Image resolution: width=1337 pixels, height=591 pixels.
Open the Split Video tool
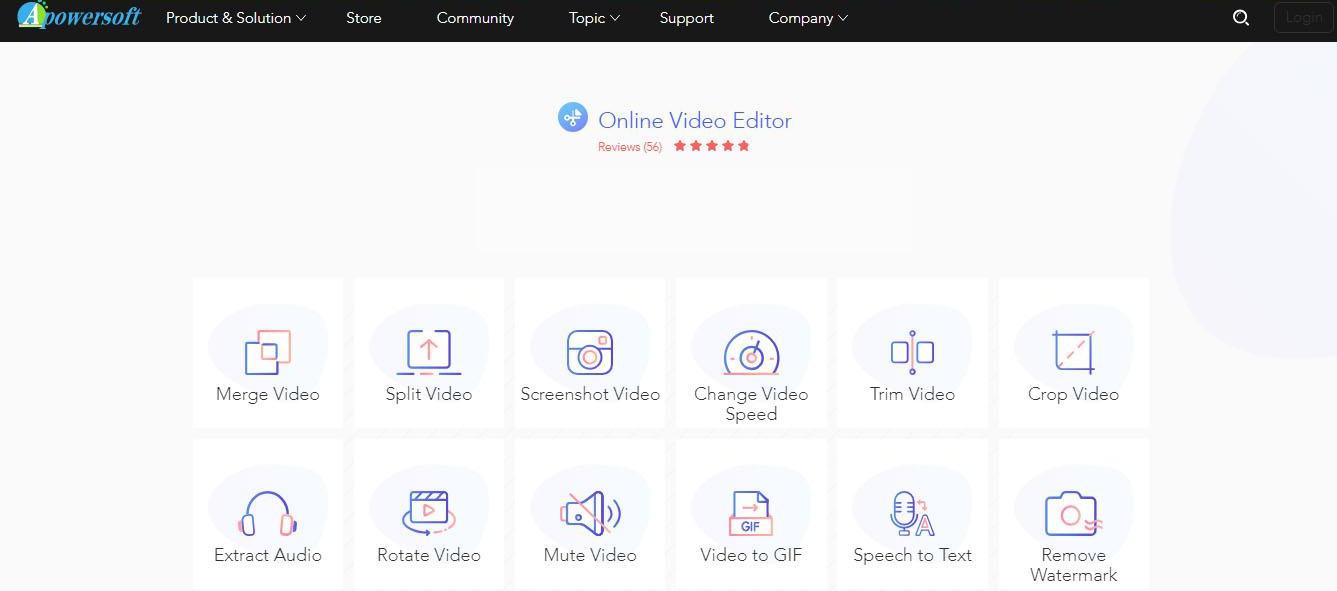[428, 352]
